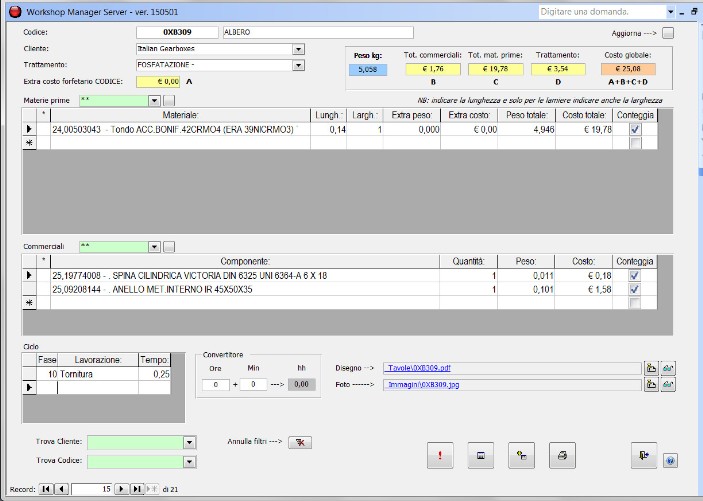Open help with the blue question icon
This screenshot has height=501, width=703.
click(x=670, y=461)
